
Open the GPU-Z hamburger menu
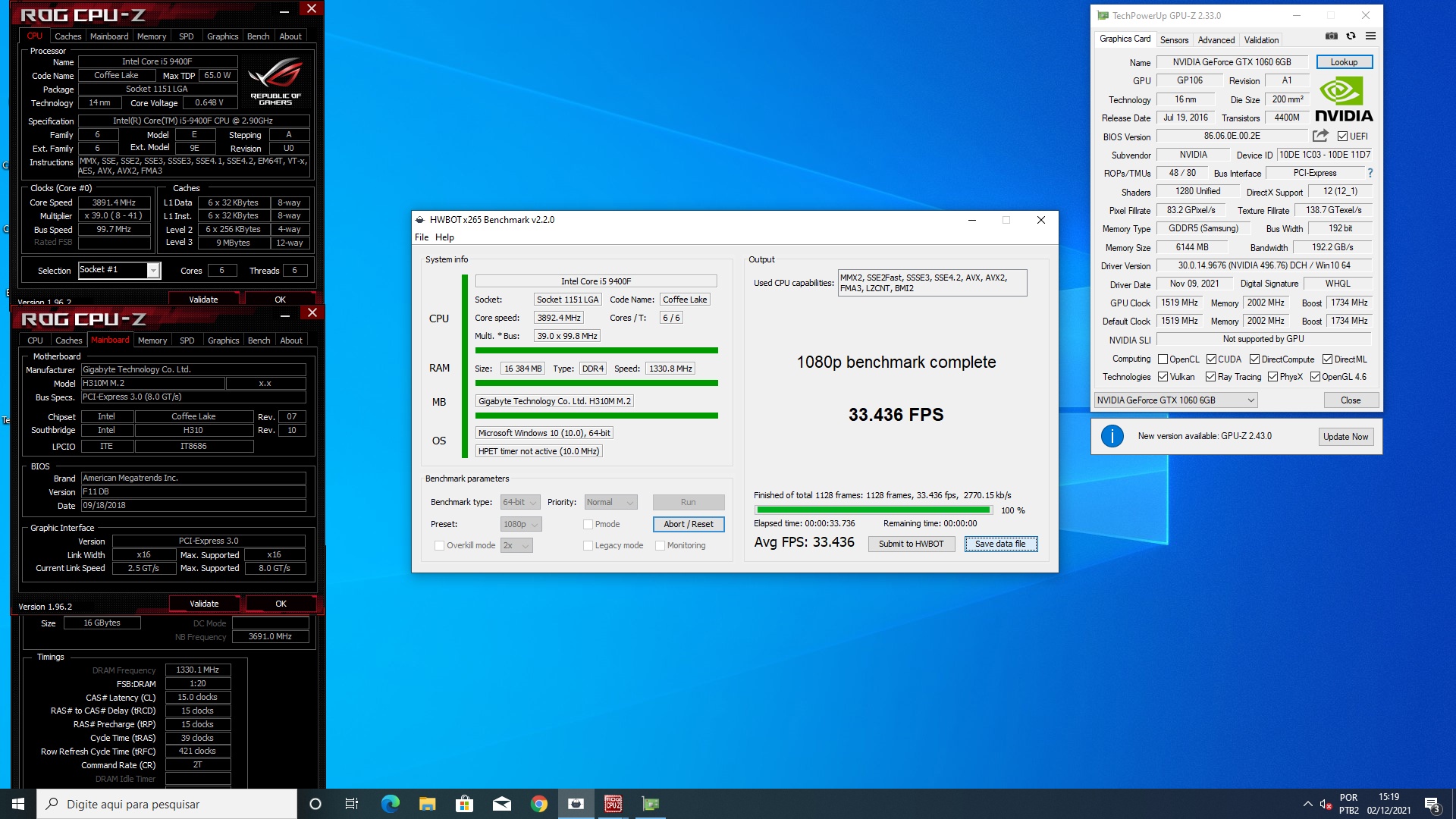click(x=1370, y=36)
